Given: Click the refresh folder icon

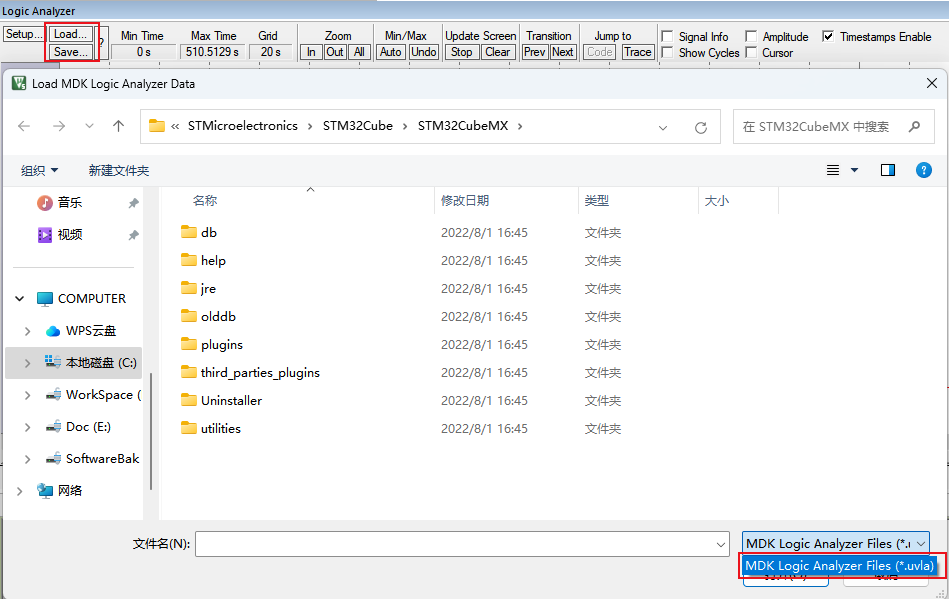Looking at the screenshot, I should [701, 127].
